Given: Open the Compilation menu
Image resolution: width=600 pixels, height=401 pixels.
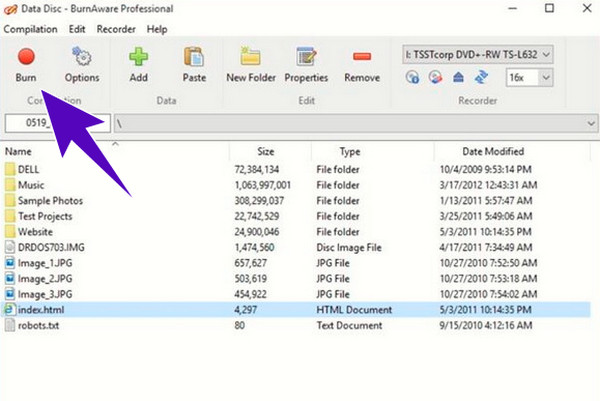Looking at the screenshot, I should click(x=31, y=29).
